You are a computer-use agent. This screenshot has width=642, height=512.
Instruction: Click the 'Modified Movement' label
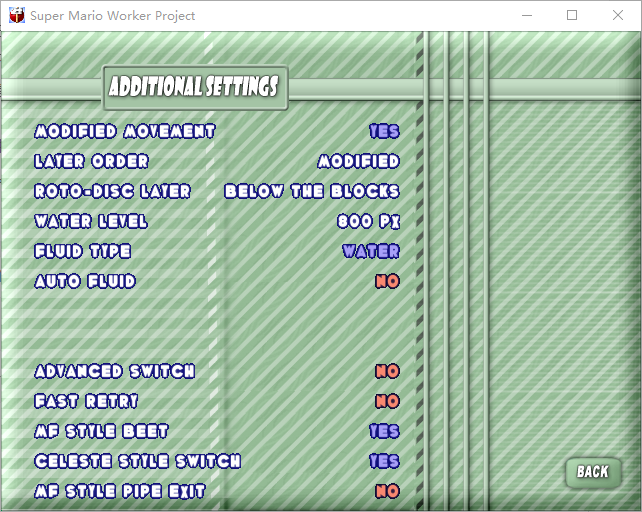[125, 131]
